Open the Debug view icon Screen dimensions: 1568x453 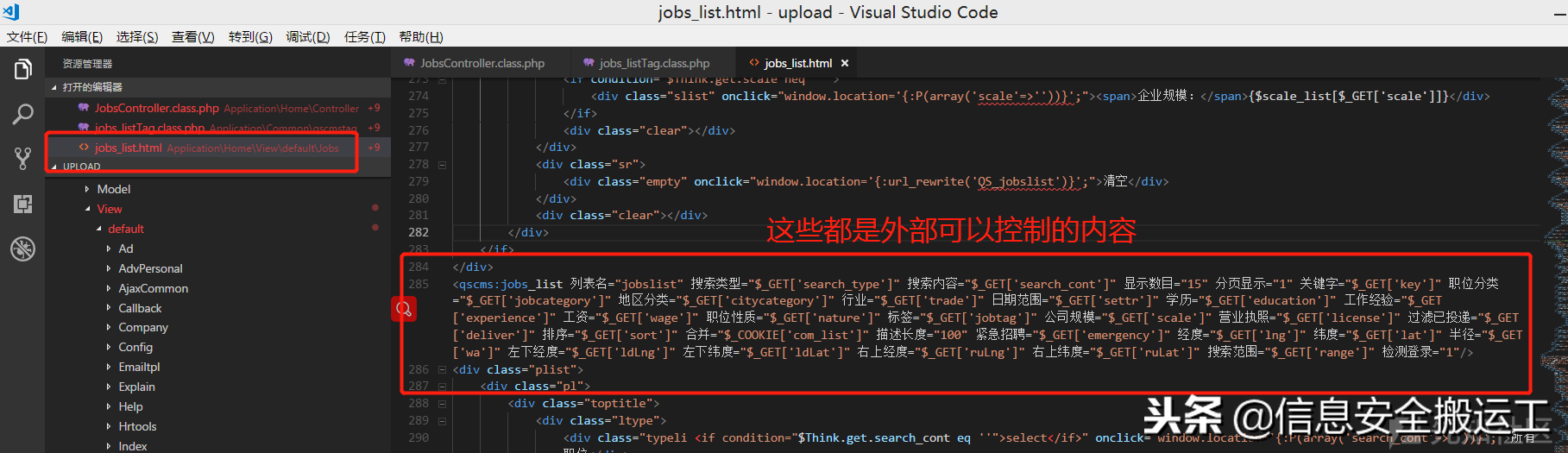23,249
